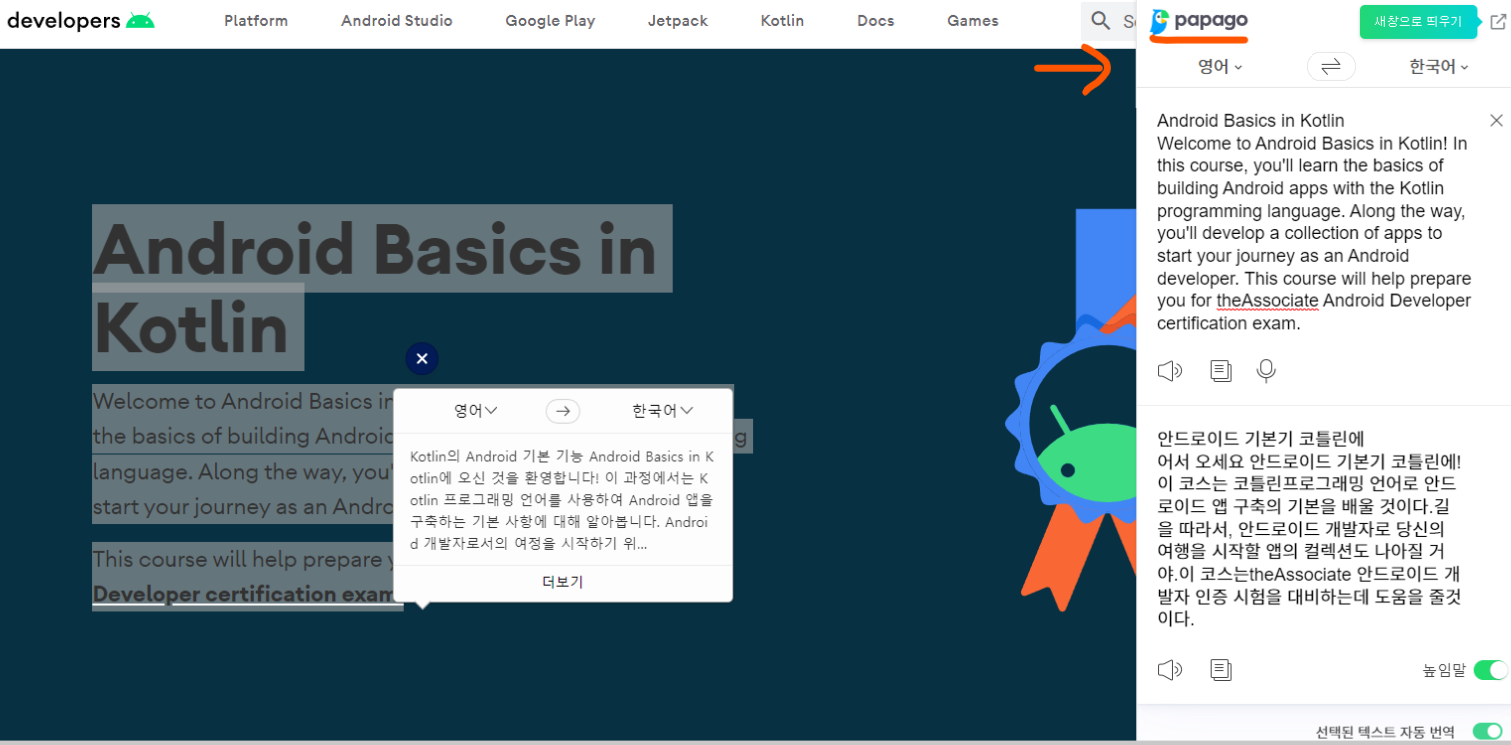Close the inline translation popup
This screenshot has width=1511, height=745.
click(x=422, y=358)
